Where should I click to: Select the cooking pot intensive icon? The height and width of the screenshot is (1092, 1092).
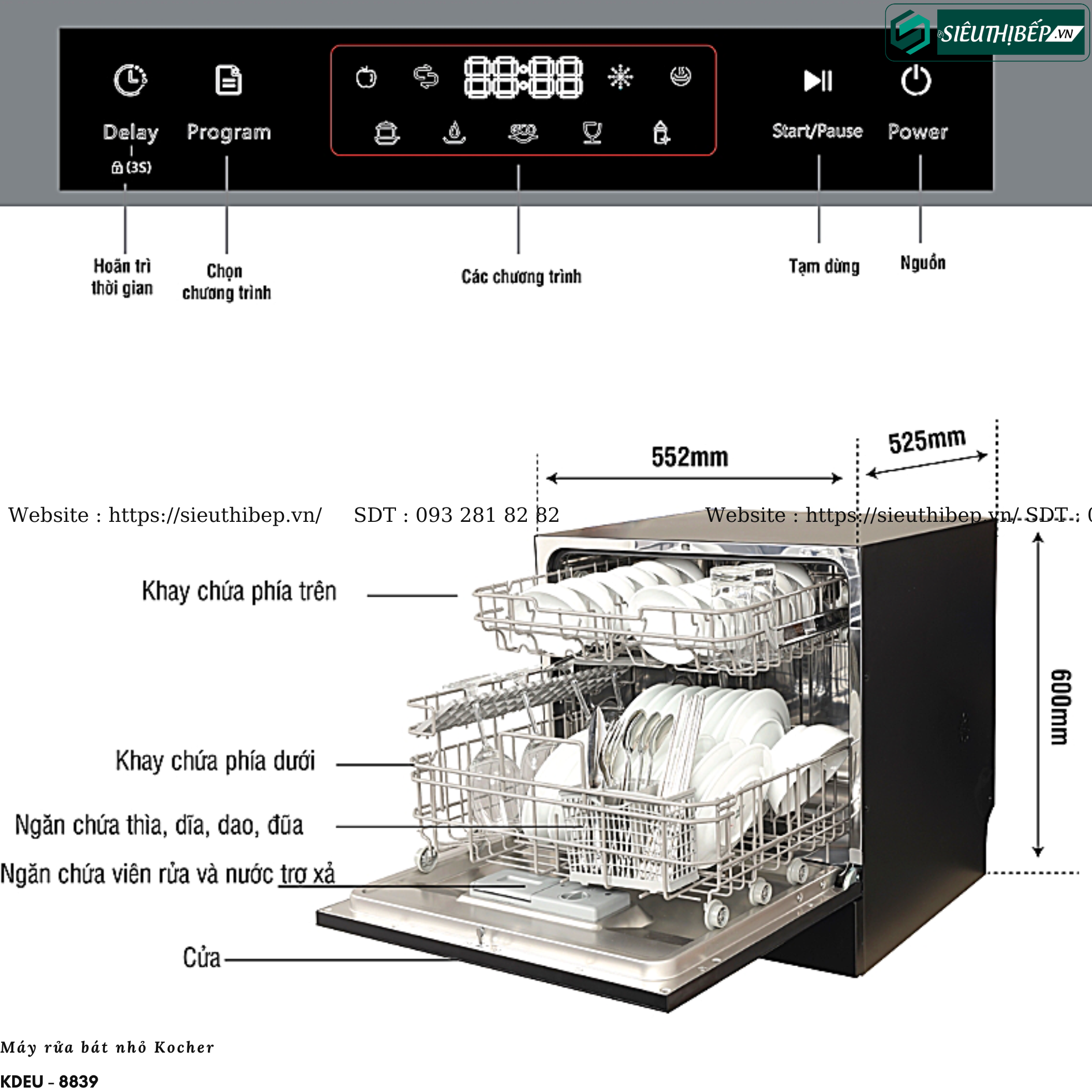click(x=387, y=134)
